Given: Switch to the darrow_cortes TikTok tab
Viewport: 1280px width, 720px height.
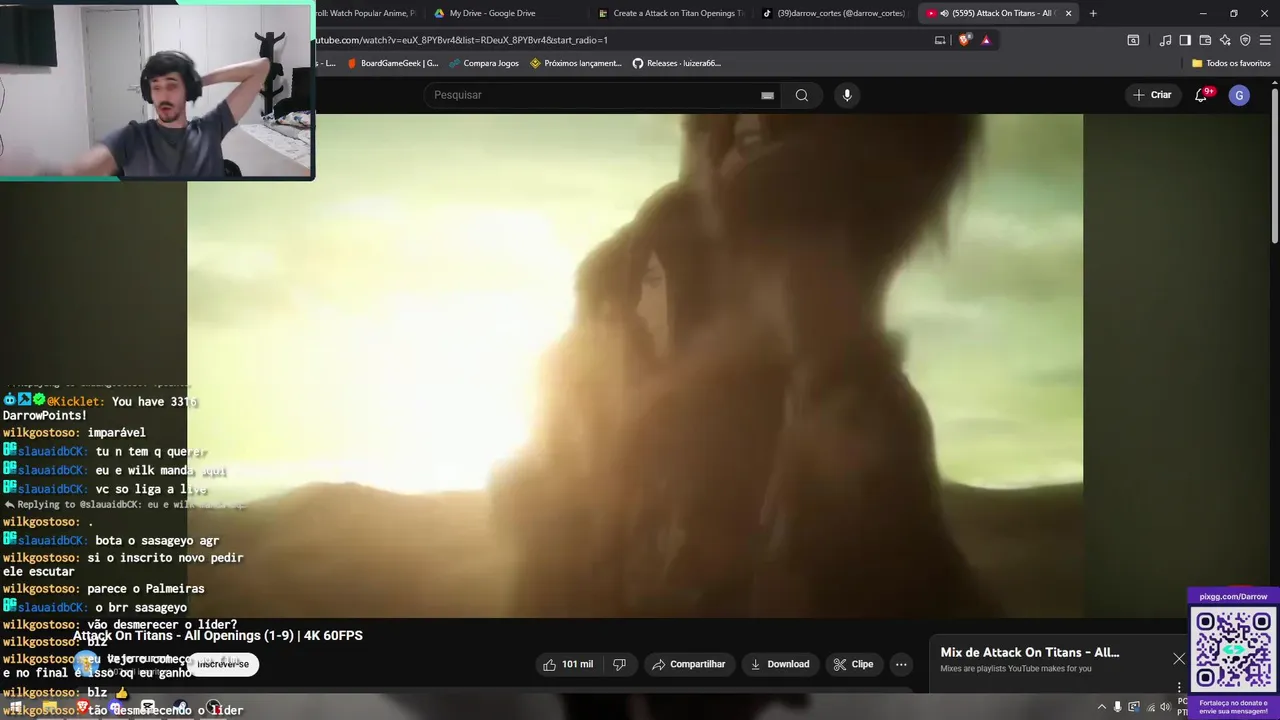Looking at the screenshot, I should 834,13.
